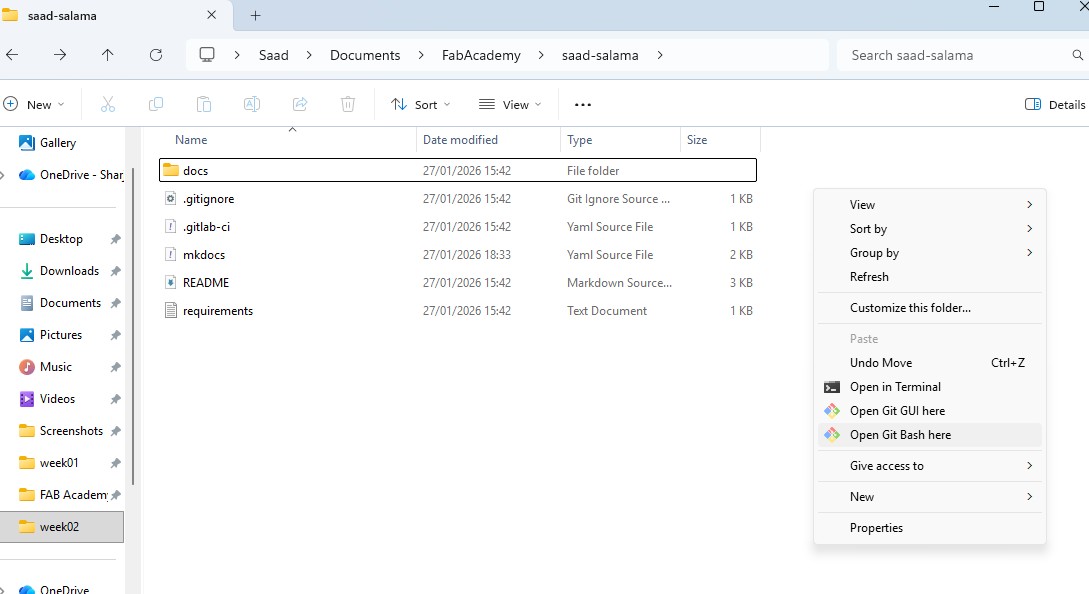Viewport: 1089px width, 594px height.
Task: Go back using the back arrow
Action: click(x=12, y=55)
